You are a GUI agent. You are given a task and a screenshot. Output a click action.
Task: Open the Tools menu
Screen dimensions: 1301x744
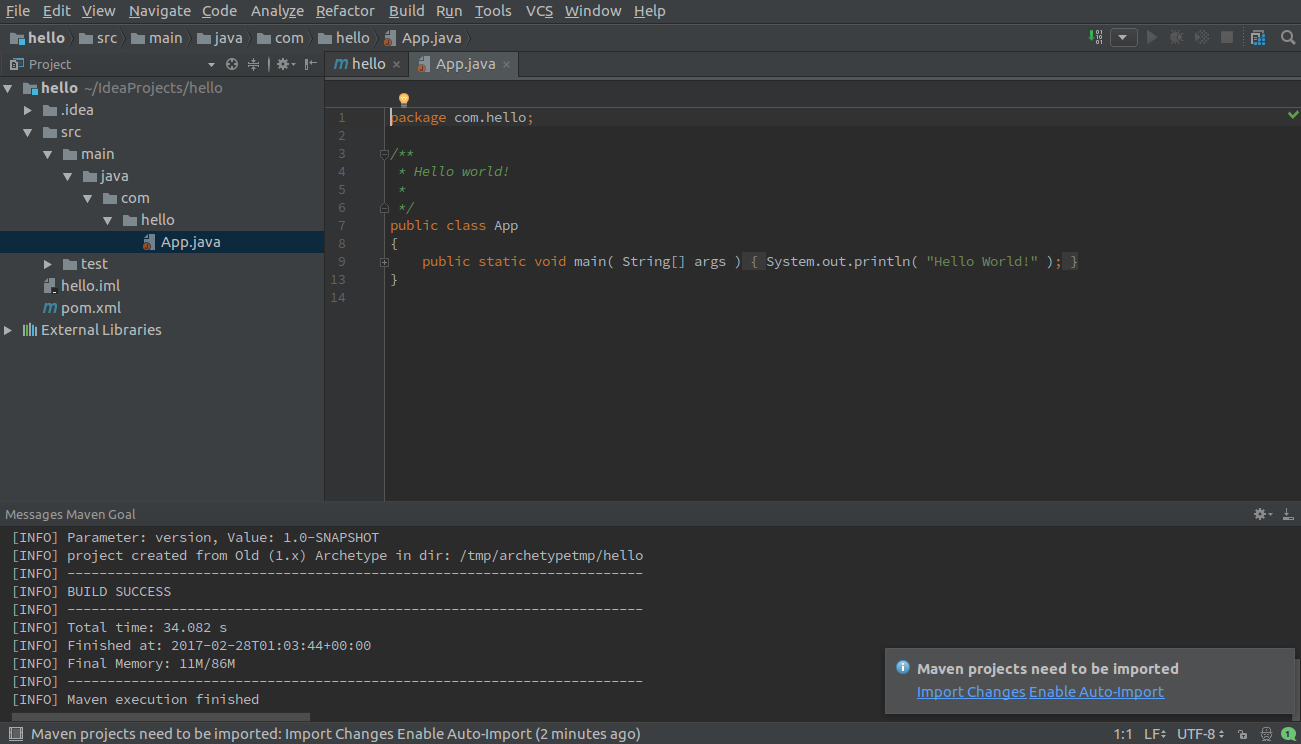coord(493,11)
